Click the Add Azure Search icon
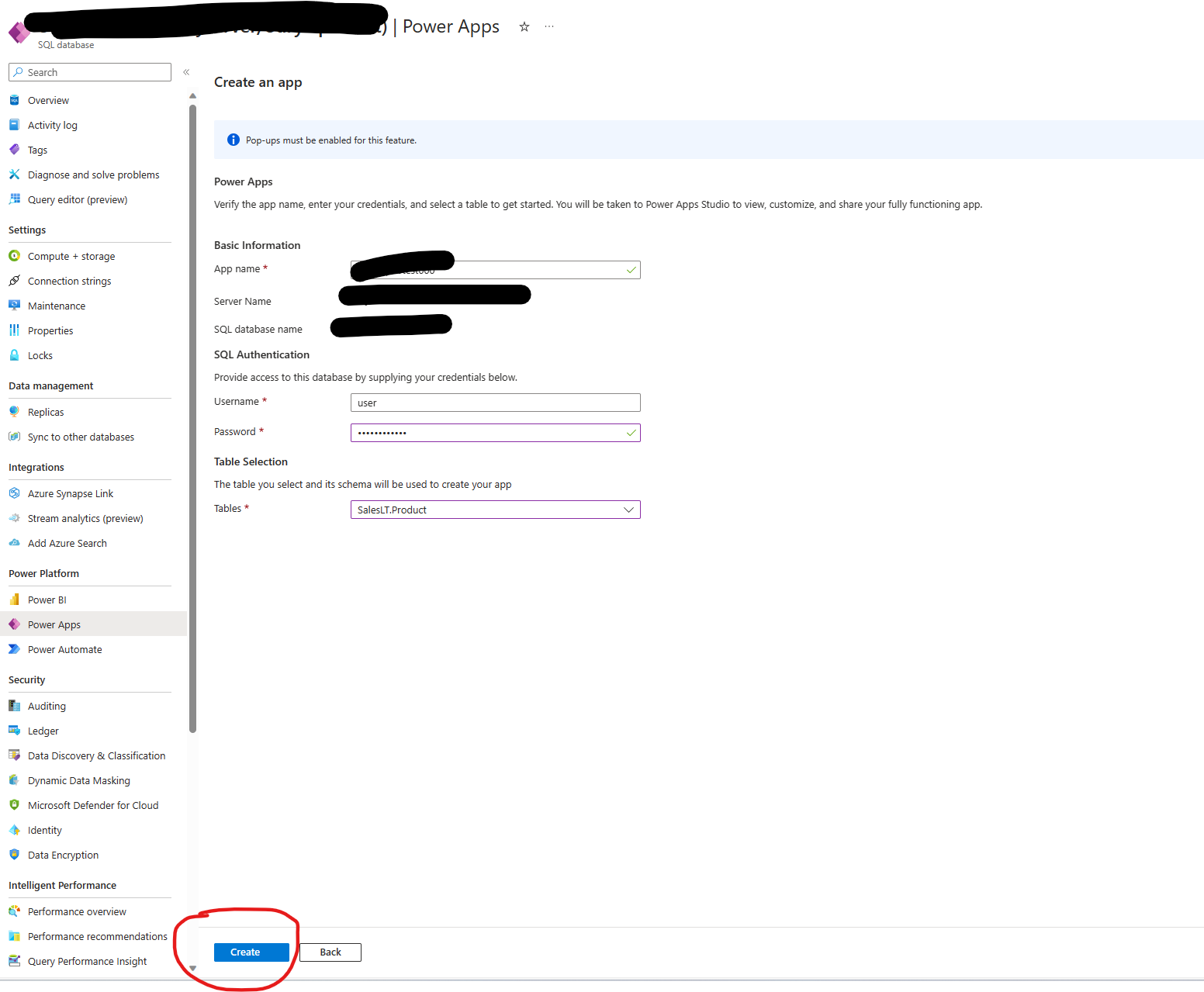Screen dimensions: 1204x992 click(14, 543)
